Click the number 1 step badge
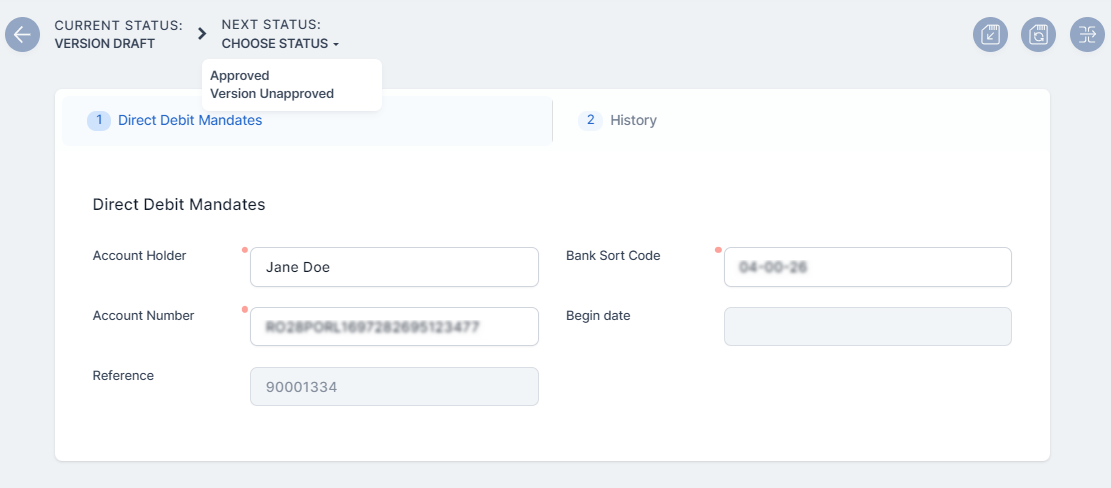 click(x=99, y=120)
